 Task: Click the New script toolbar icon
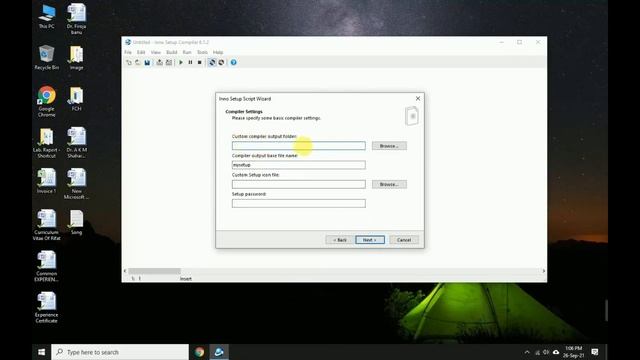coord(129,62)
